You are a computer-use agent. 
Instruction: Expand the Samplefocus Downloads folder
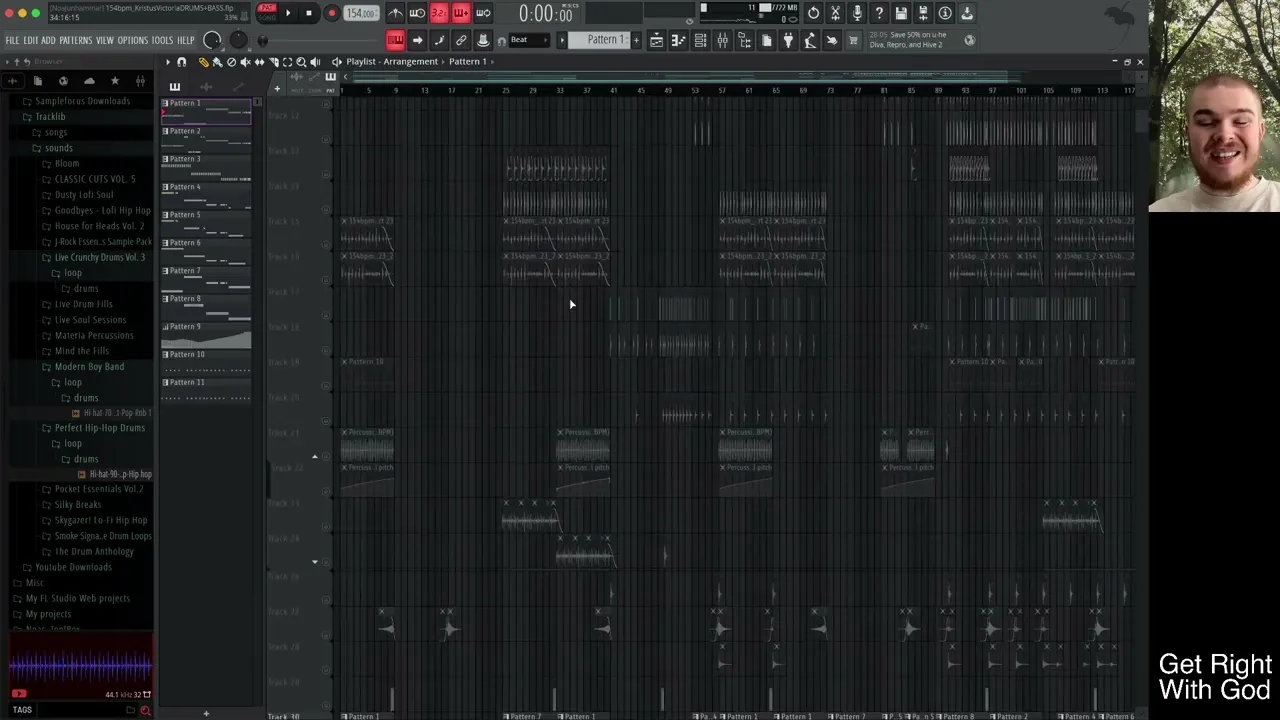coord(82,101)
